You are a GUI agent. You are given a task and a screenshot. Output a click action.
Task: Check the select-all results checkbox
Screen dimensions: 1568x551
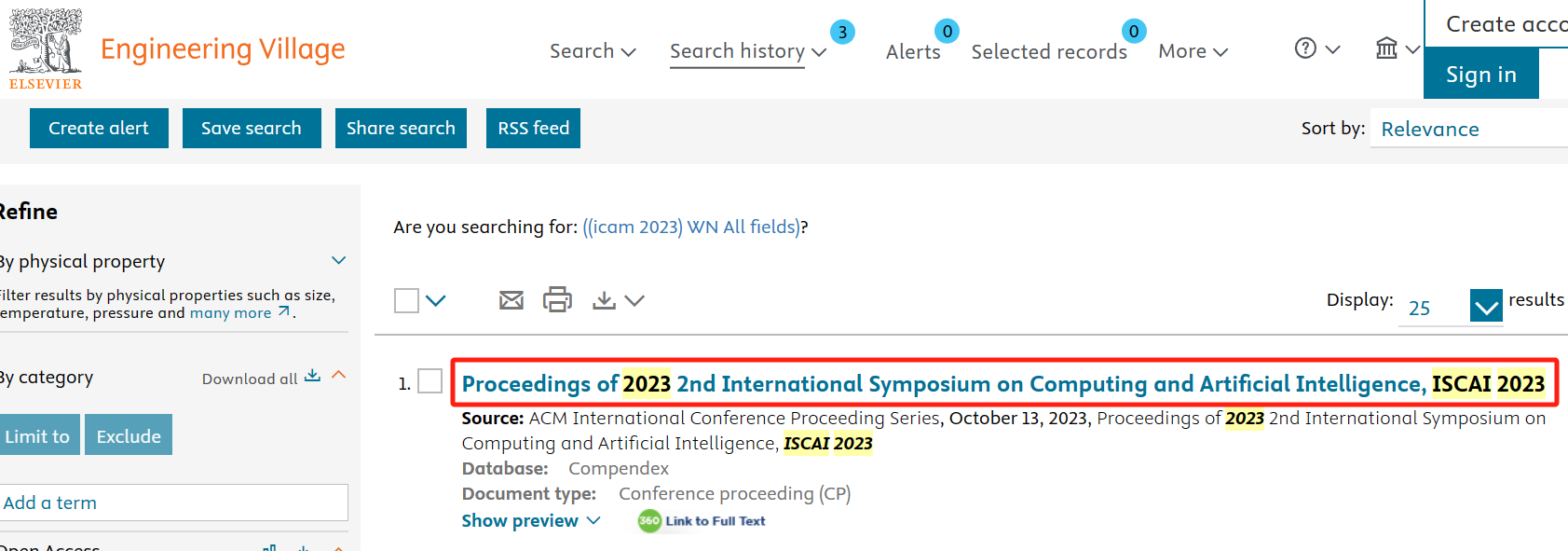[406, 300]
